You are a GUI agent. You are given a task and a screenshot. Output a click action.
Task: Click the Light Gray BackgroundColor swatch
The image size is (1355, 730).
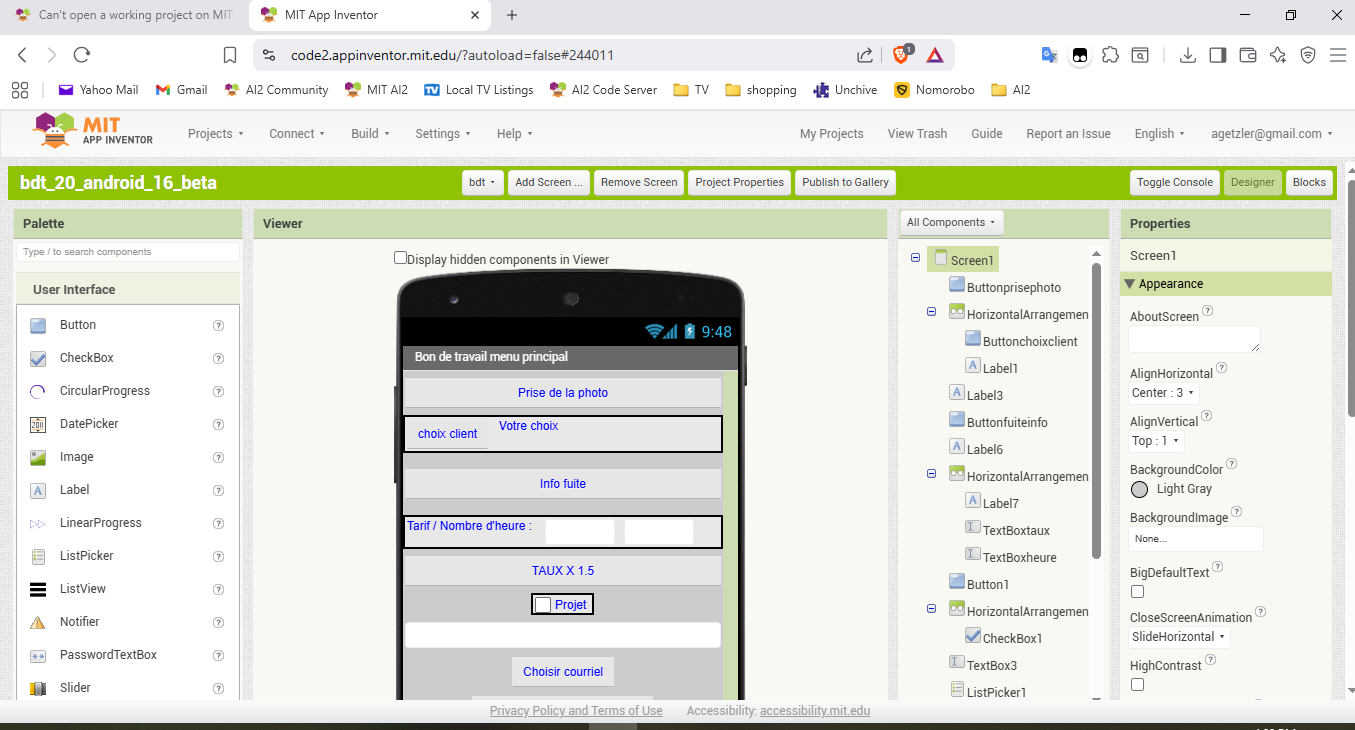pos(1139,489)
